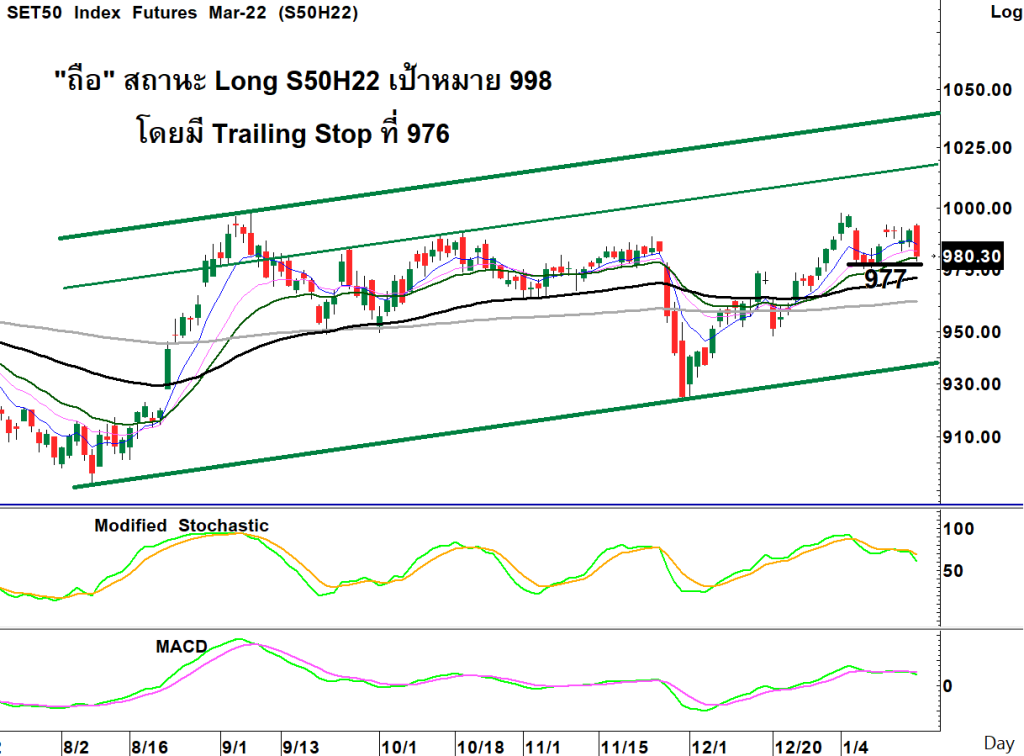Click the 12/20 date marker
The height and width of the screenshot is (756, 1024).
point(798,747)
